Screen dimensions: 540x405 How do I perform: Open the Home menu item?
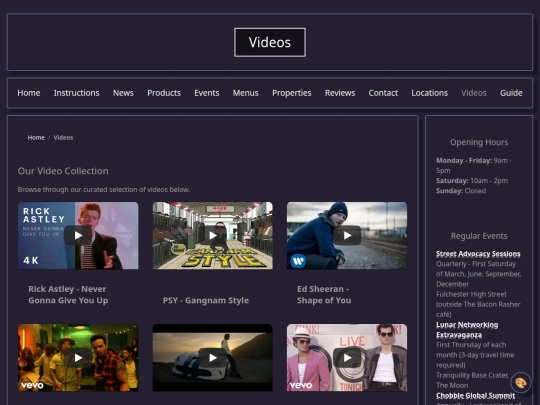point(29,93)
